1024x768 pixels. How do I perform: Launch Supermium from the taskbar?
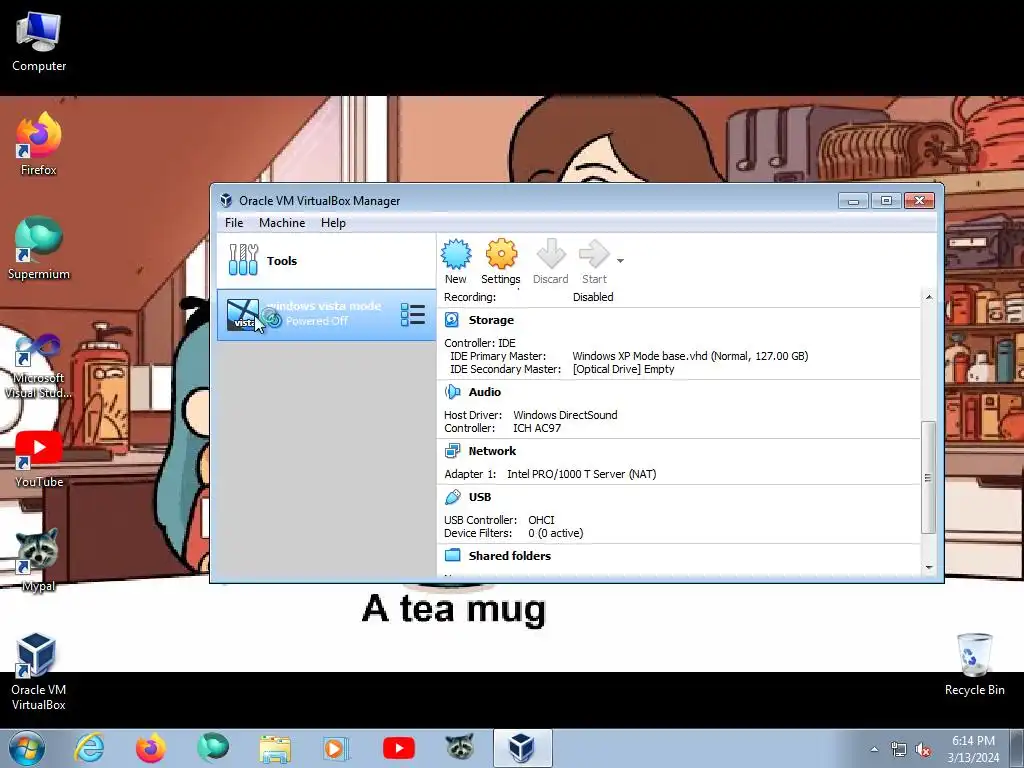click(x=213, y=748)
